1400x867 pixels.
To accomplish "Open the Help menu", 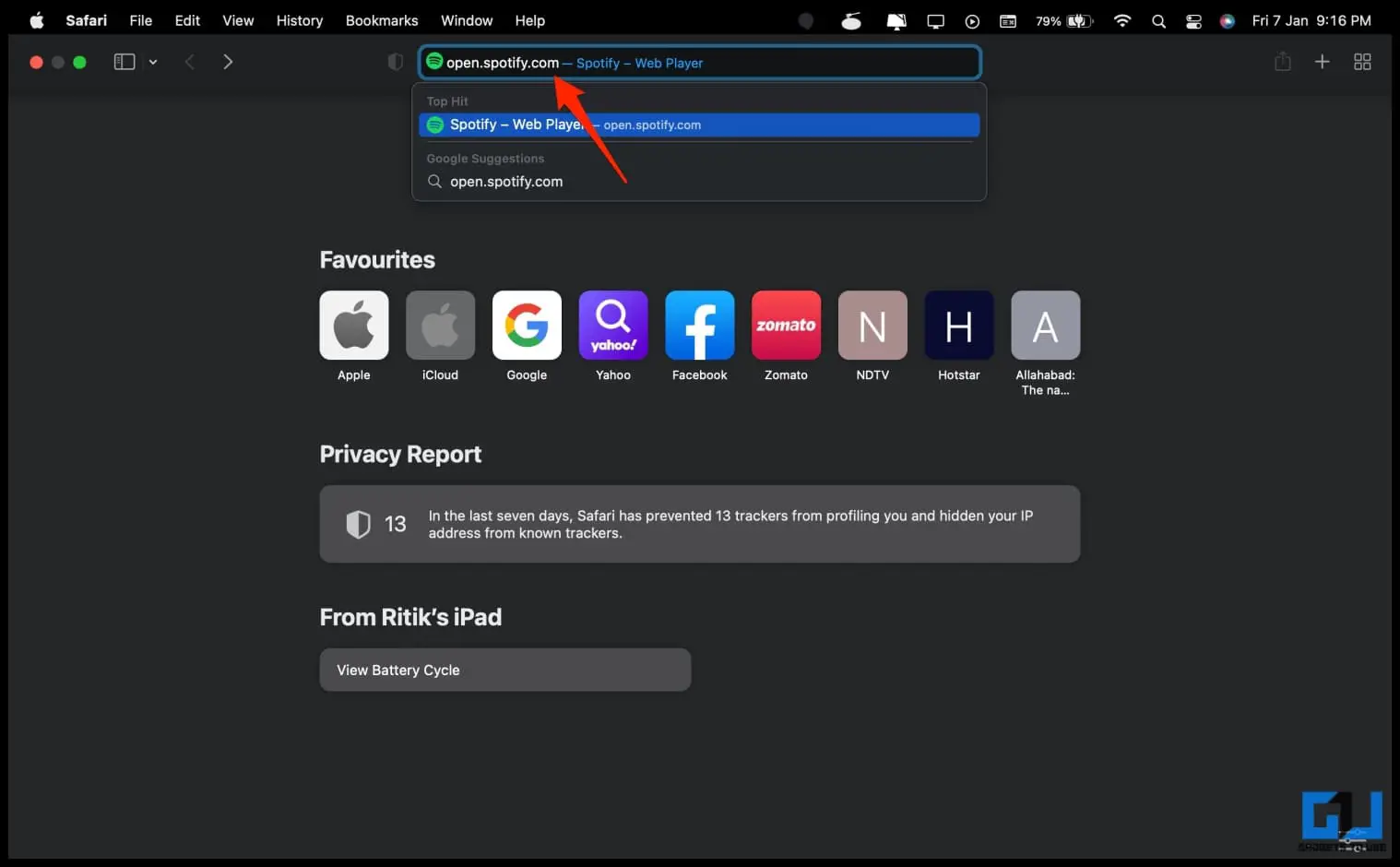I will 529,20.
